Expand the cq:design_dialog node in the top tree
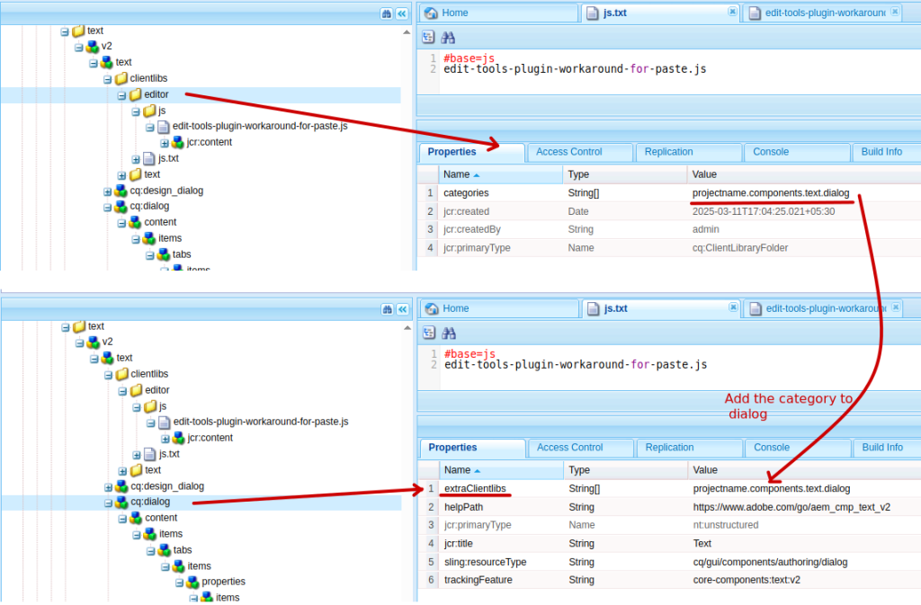The width and height of the screenshot is (921, 605). [108, 191]
